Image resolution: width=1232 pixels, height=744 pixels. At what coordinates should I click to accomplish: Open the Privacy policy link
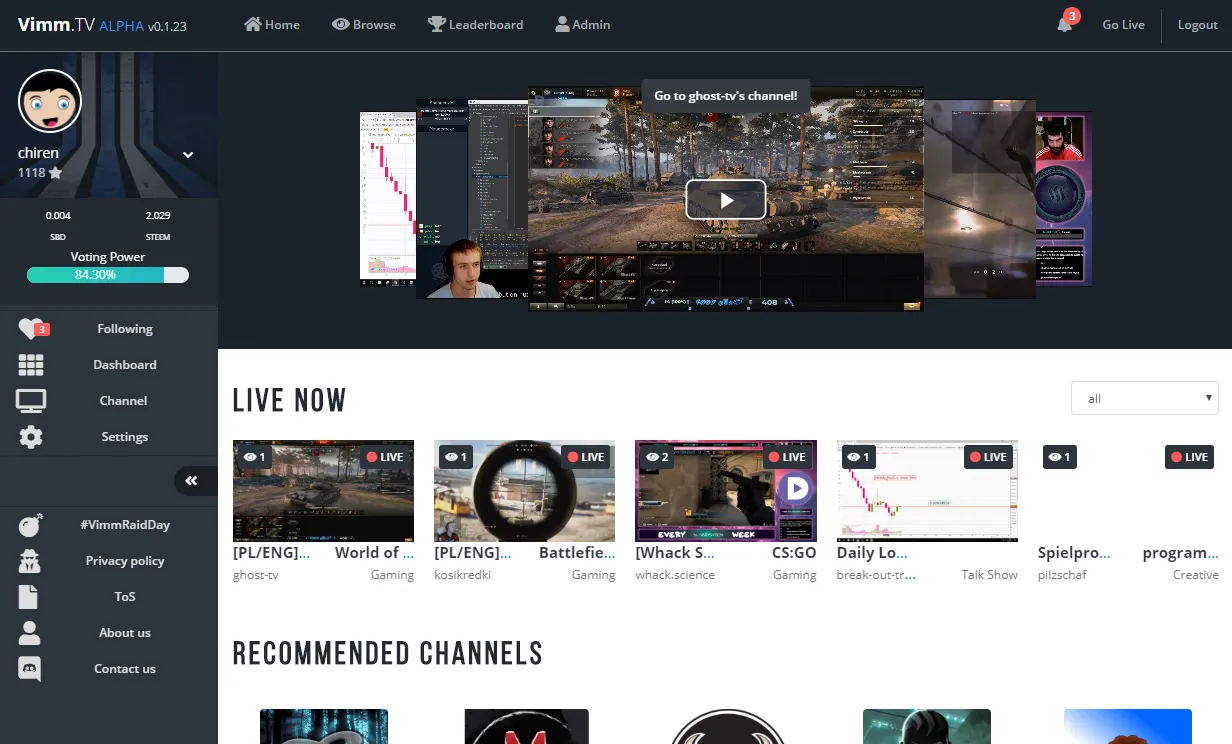125,561
